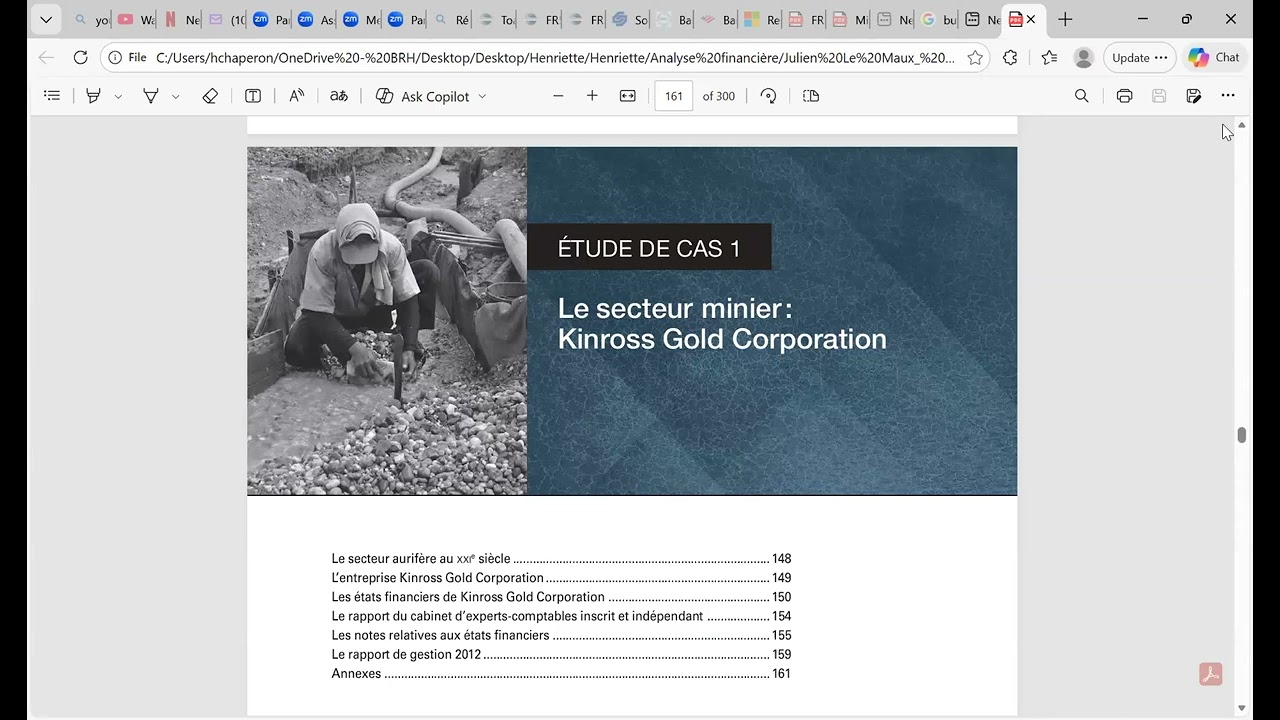This screenshot has height=720, width=1280.
Task: Click 'Le secteur aurifère au XXIe siècle' entry
Action: (561, 559)
